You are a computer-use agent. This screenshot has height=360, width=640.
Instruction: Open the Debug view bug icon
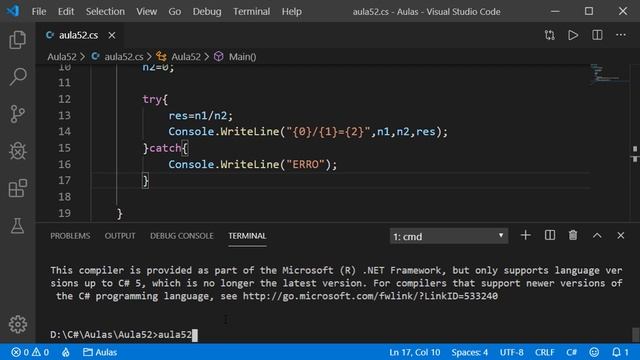point(18,151)
